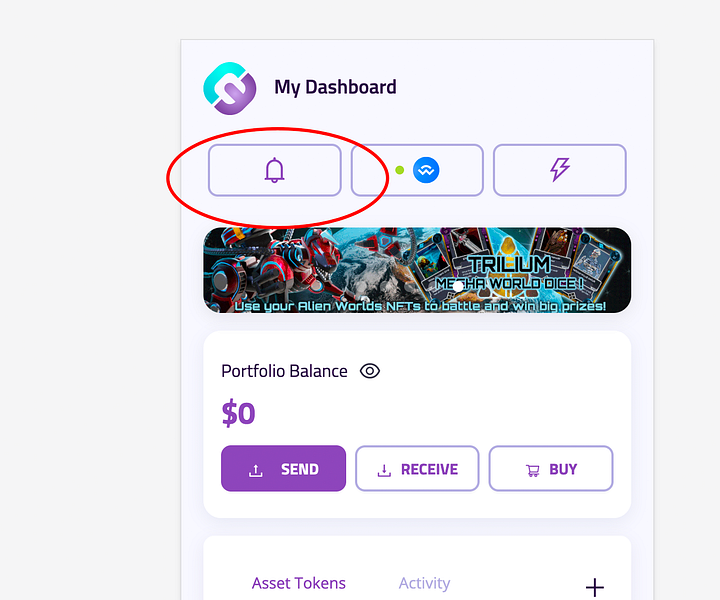720x600 pixels.
Task: Open the notifications bell button
Action: pyautogui.click(x=275, y=170)
